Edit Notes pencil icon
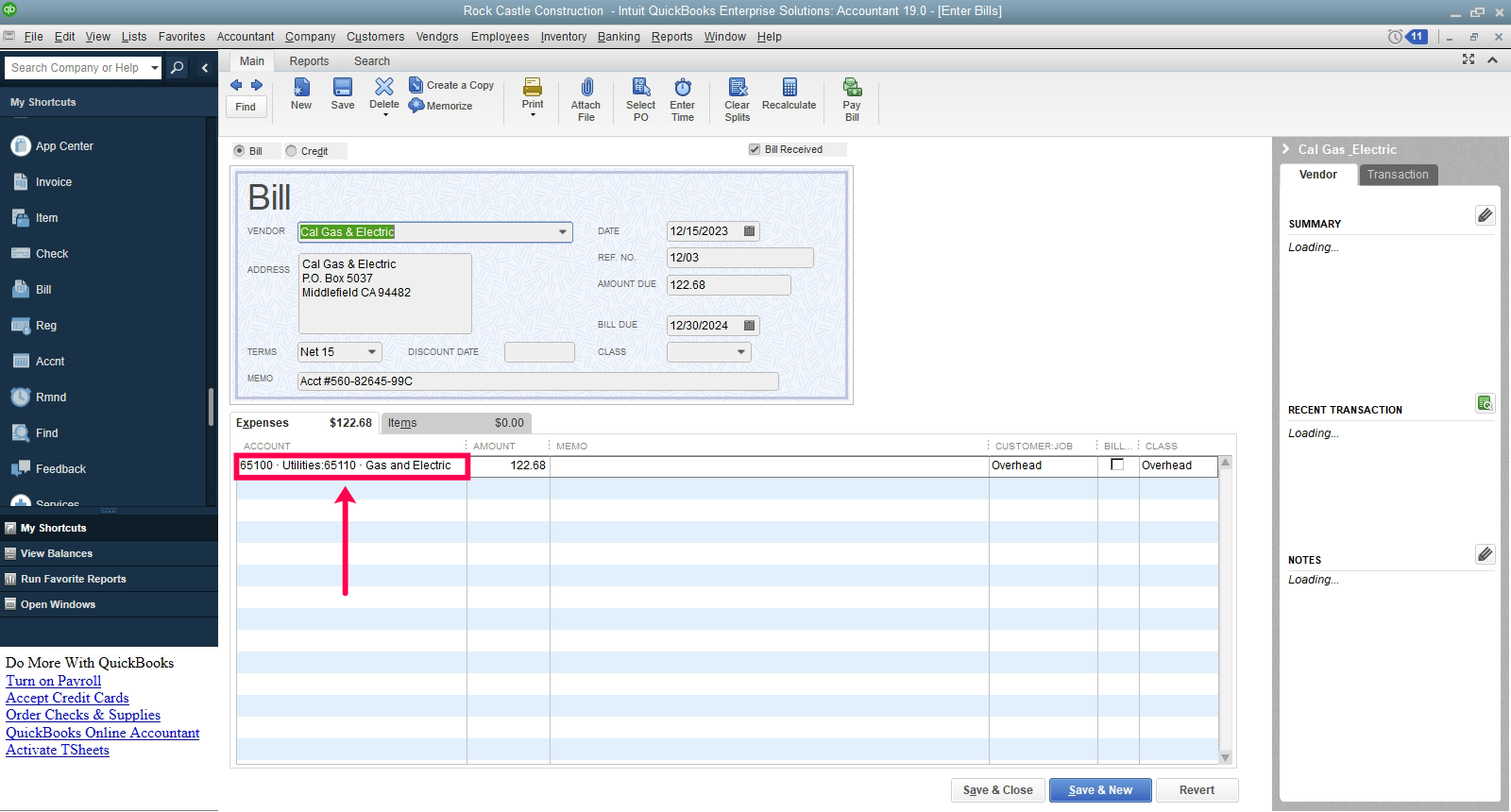The height and width of the screenshot is (812, 1511). (x=1486, y=554)
